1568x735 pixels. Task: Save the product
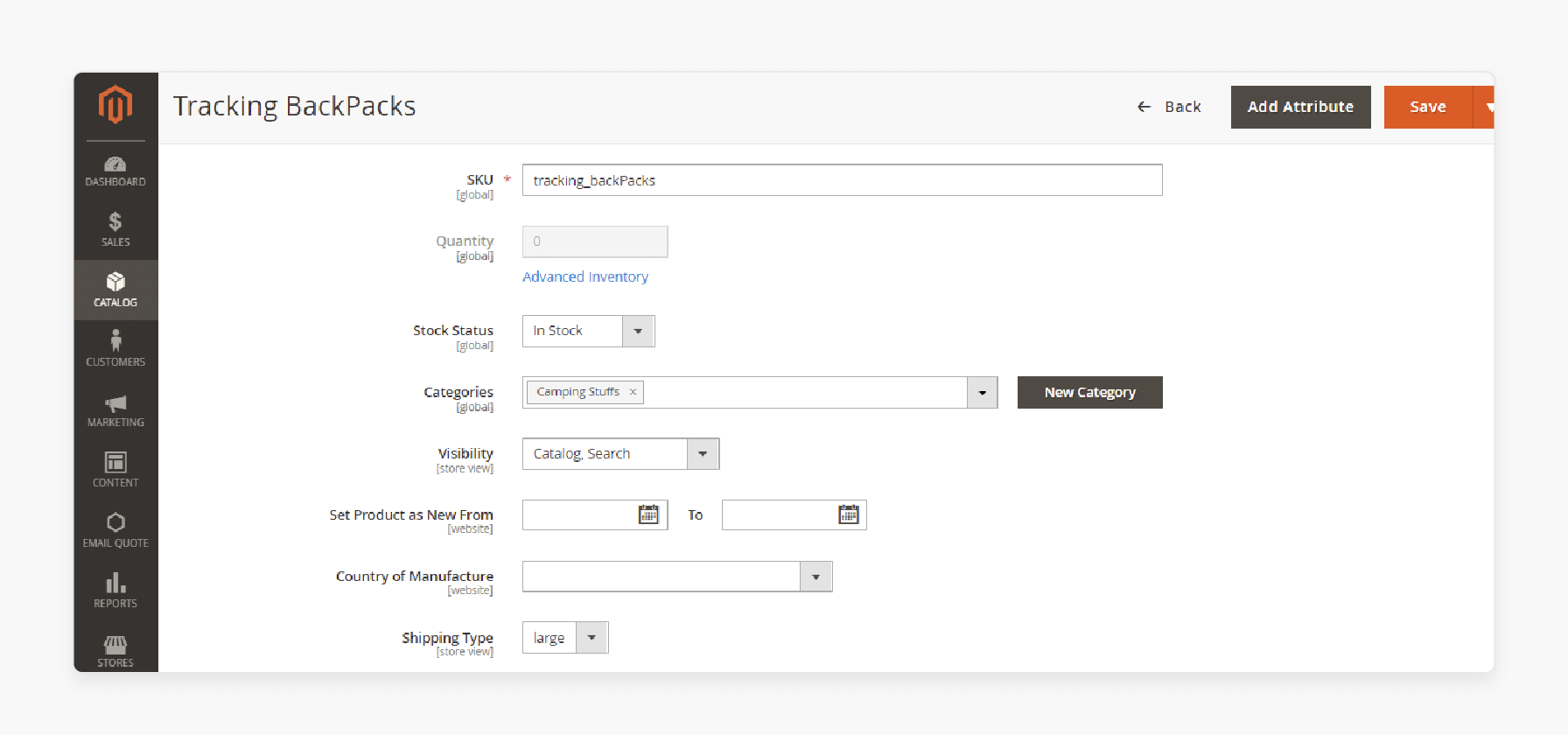(x=1428, y=107)
